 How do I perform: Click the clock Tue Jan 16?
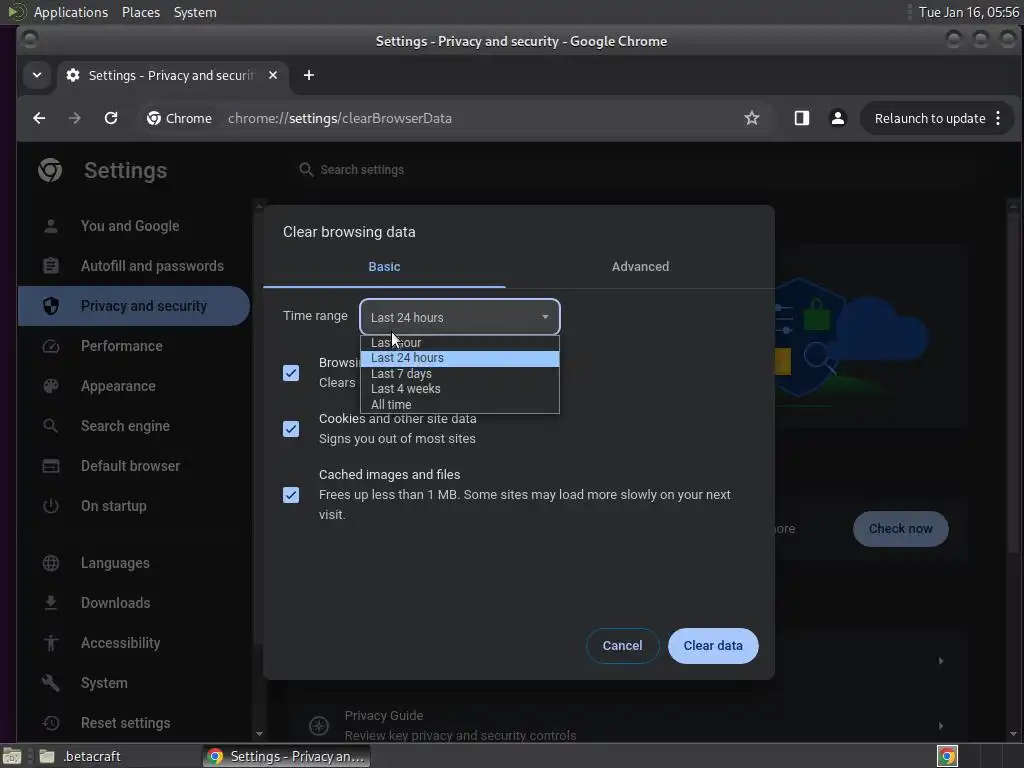968,12
